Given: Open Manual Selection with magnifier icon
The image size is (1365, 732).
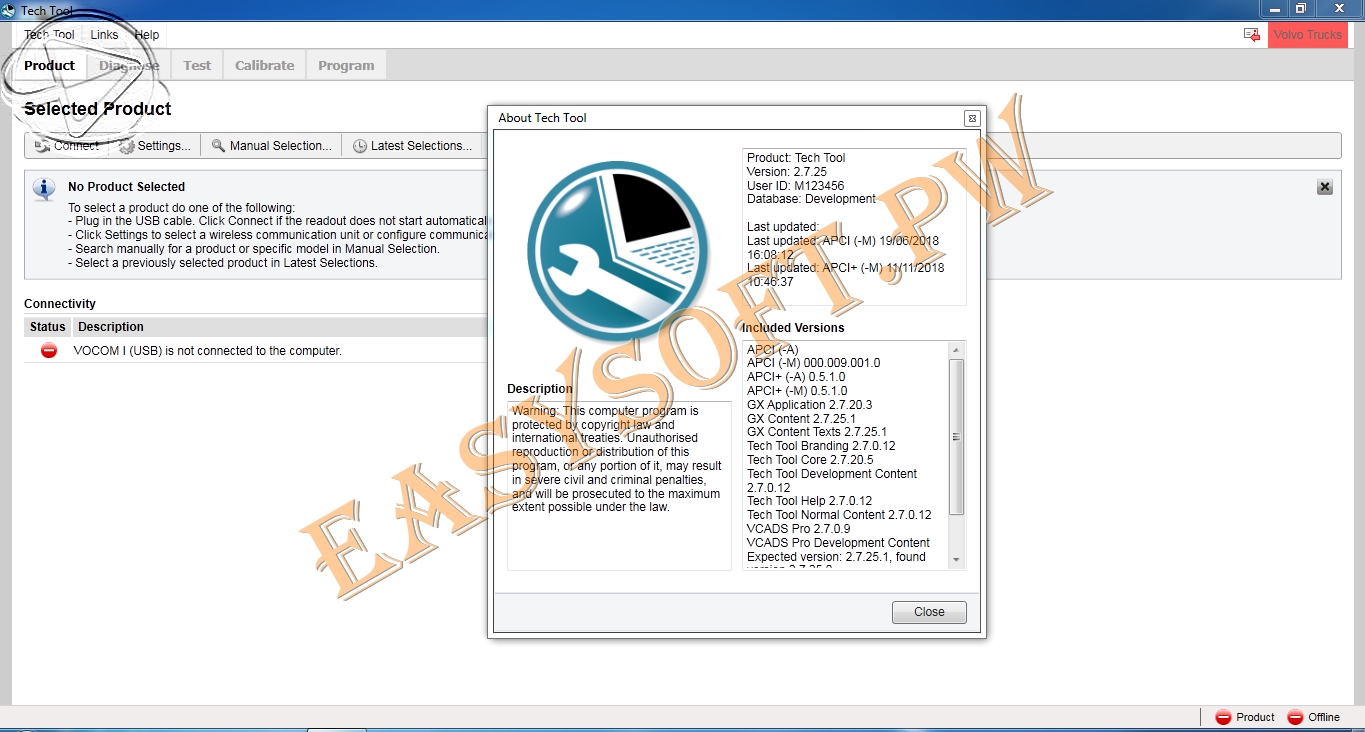Looking at the screenshot, I should (x=271, y=146).
